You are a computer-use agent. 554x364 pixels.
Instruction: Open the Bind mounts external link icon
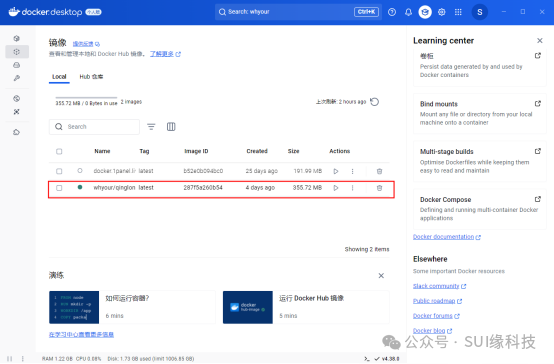(538, 104)
